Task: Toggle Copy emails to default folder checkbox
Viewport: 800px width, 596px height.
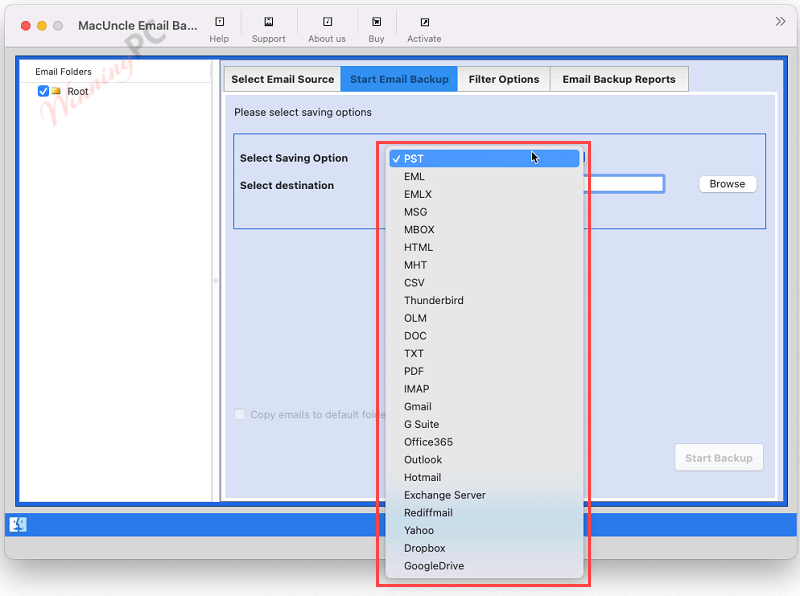Action: coord(240,414)
